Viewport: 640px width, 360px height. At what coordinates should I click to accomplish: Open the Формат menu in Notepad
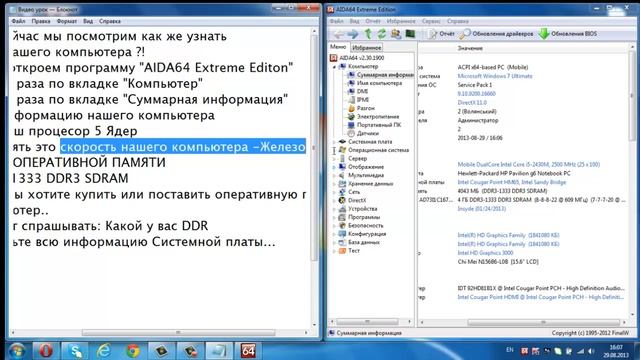coord(67,21)
